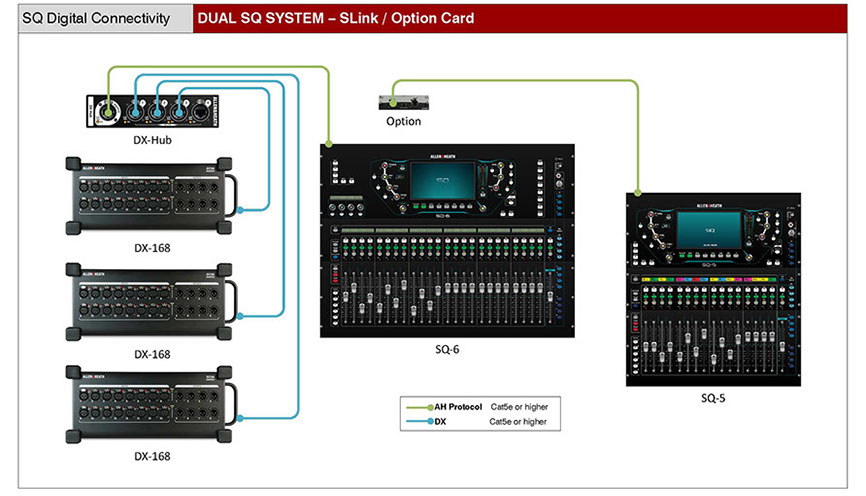Click the SQ-6 fader bank area
866x496 pixels.
446,297
